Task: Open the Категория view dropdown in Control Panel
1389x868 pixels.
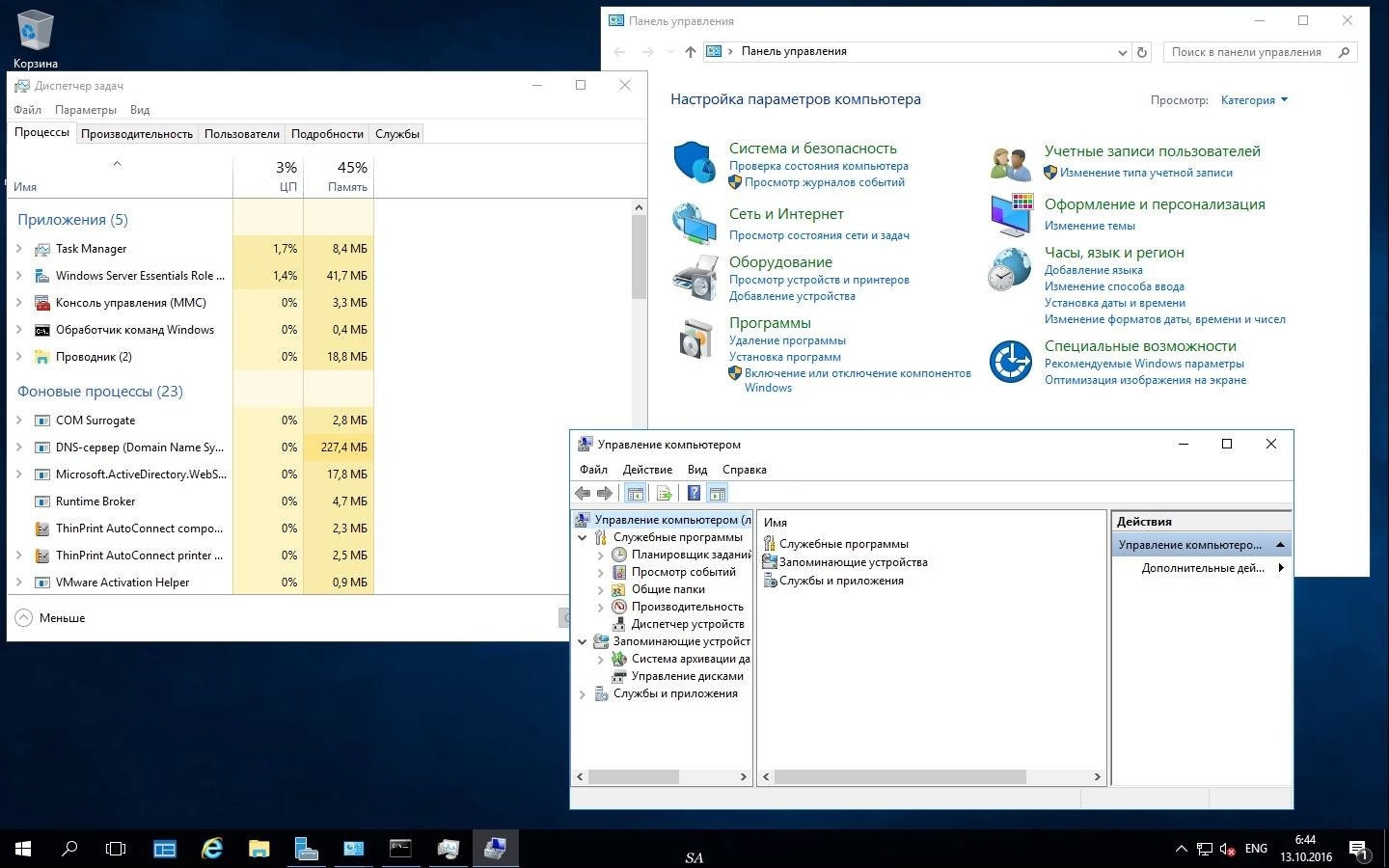Action: click(1253, 100)
